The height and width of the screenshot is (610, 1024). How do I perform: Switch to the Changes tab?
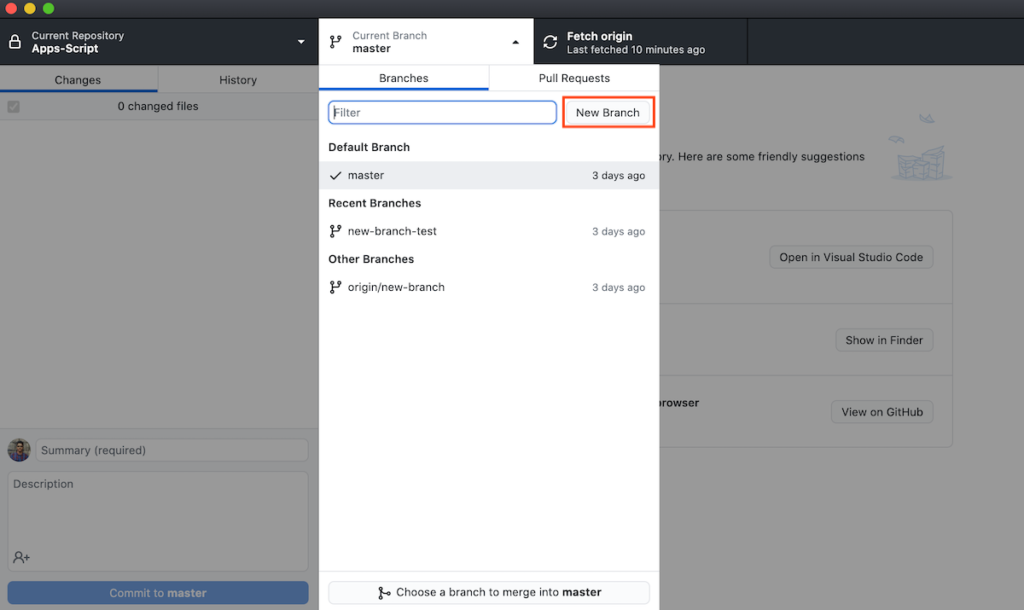(x=78, y=80)
